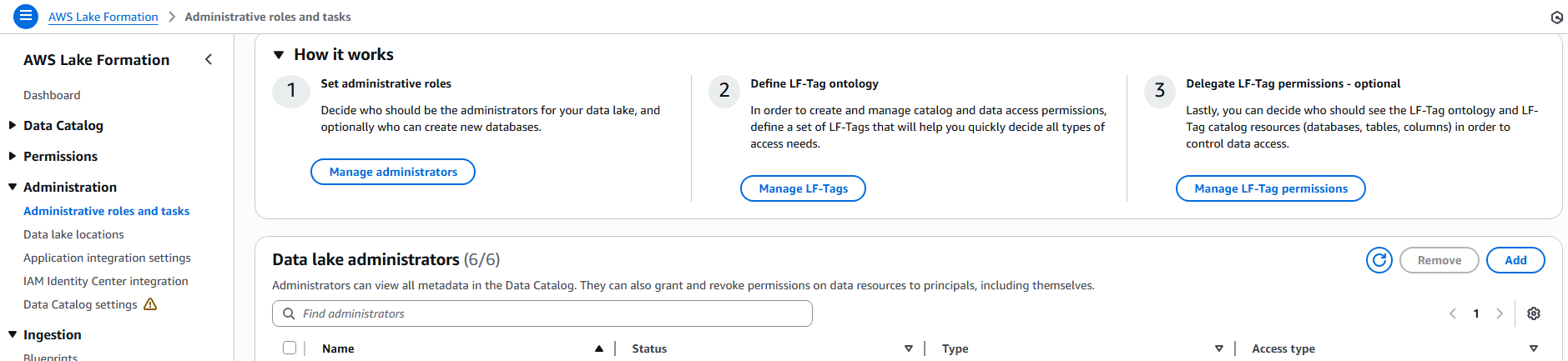Go to next administrators page
Screen dimensions: 1568x361
click(1499, 313)
